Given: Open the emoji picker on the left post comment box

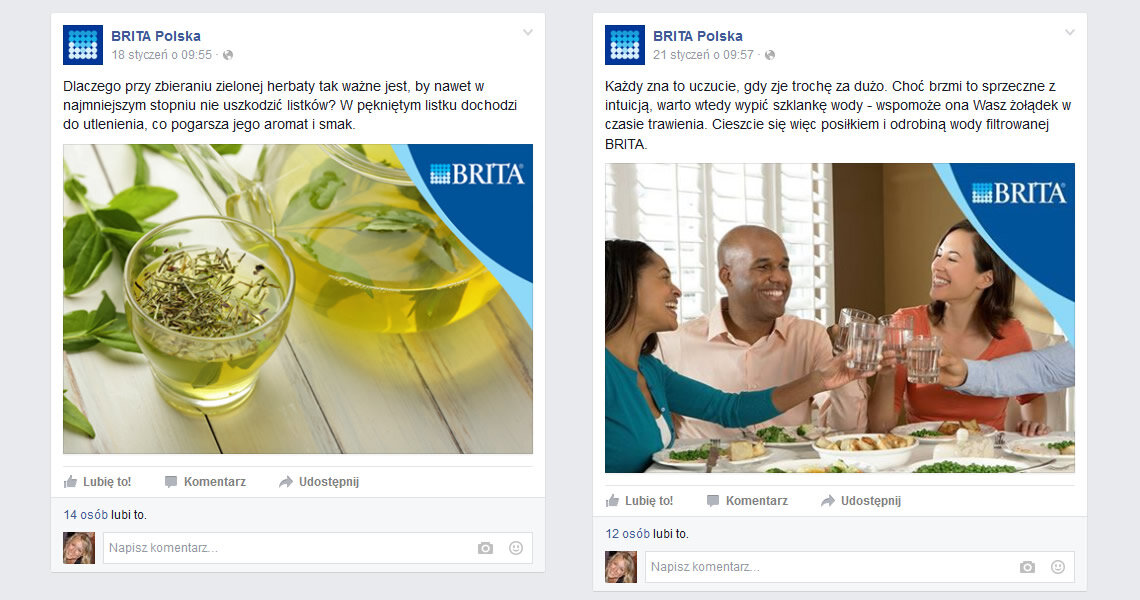Looking at the screenshot, I should point(515,548).
